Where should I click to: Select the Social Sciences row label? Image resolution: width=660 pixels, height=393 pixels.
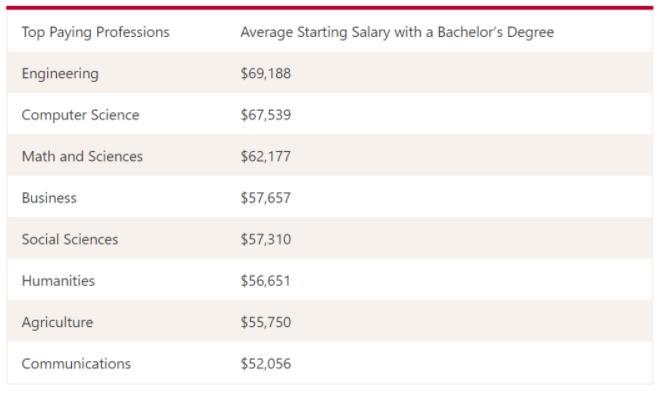70,239
